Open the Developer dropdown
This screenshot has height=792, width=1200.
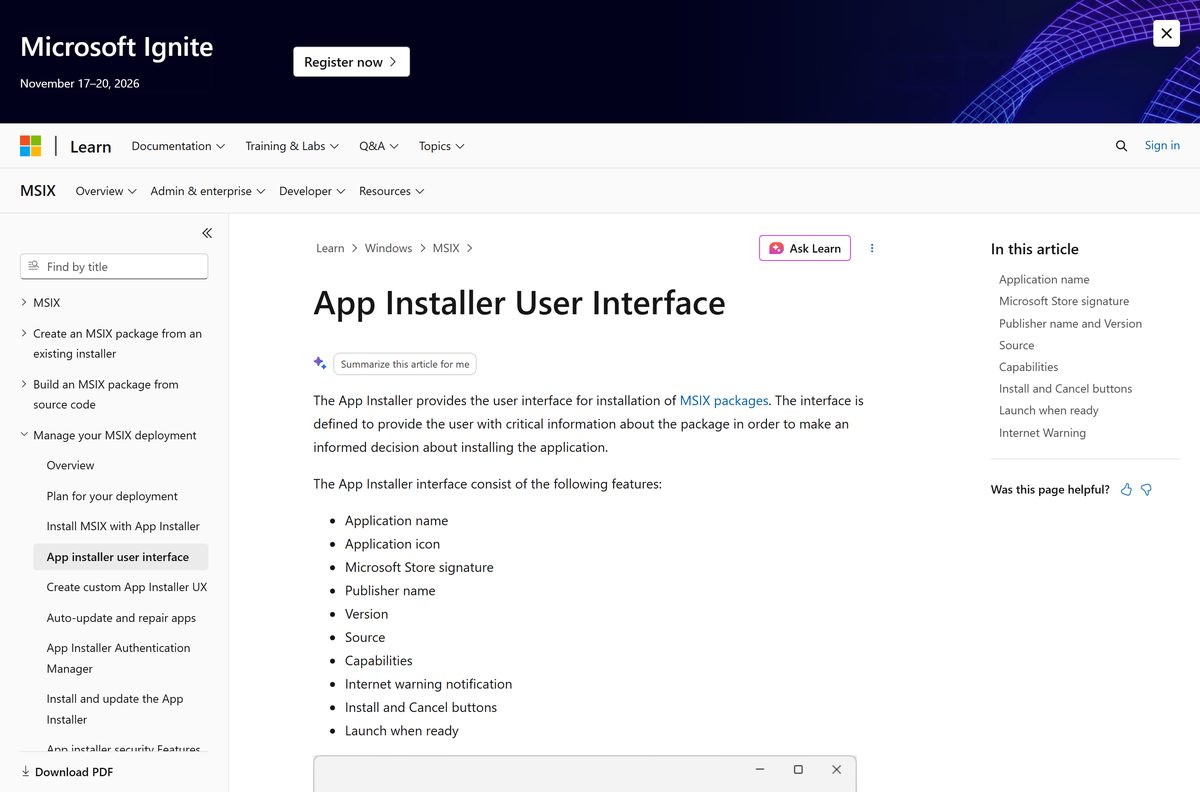(x=312, y=191)
